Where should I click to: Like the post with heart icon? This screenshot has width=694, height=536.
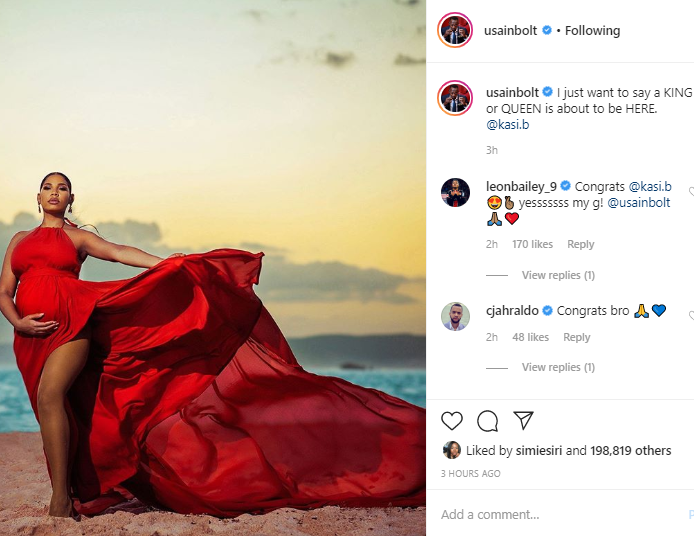pos(452,420)
